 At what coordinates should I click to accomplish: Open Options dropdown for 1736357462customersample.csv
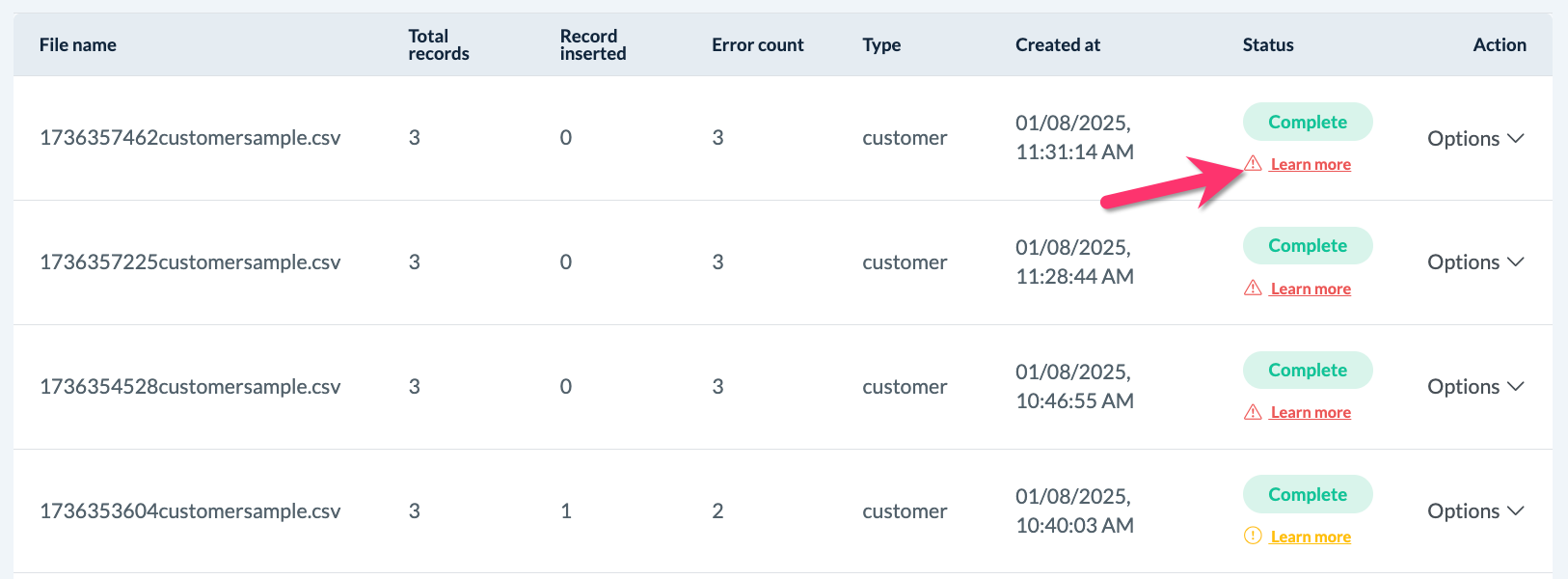(x=1475, y=139)
